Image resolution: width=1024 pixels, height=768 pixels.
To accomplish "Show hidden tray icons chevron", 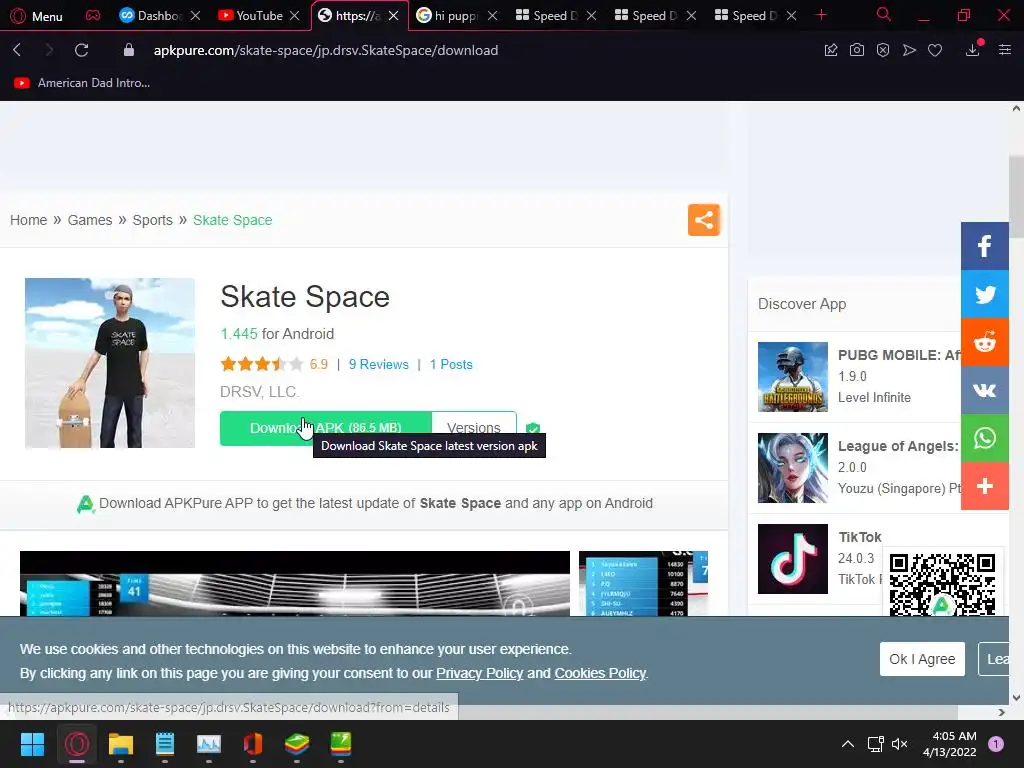I will point(848,744).
